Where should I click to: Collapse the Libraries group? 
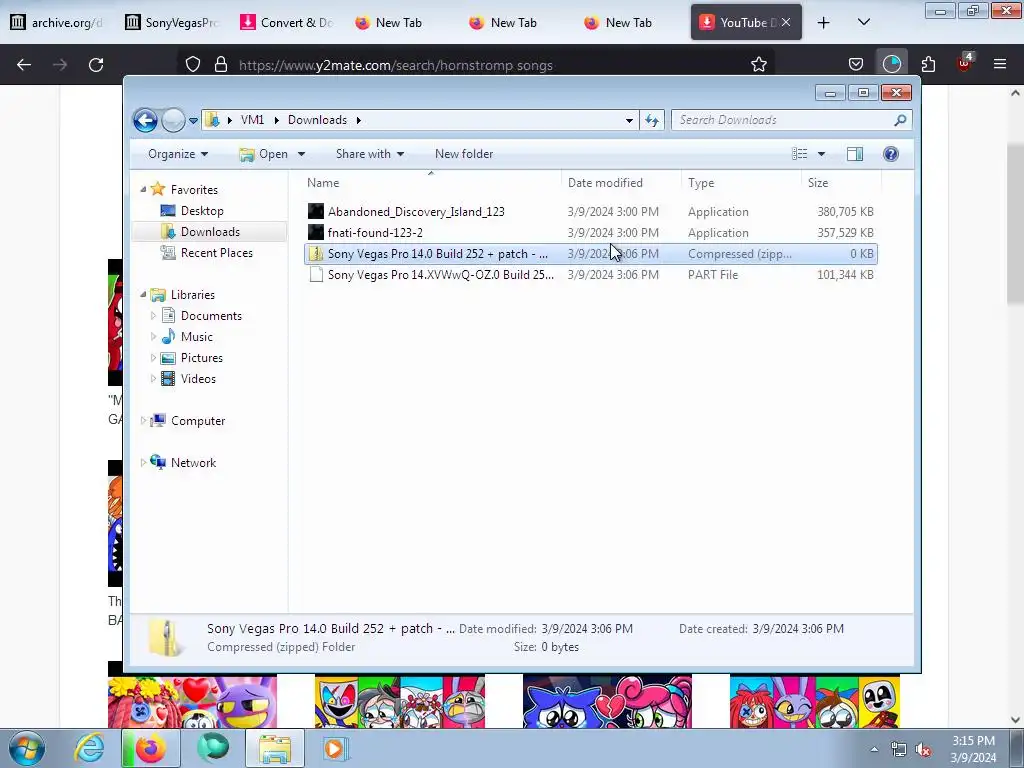[x=143, y=295]
